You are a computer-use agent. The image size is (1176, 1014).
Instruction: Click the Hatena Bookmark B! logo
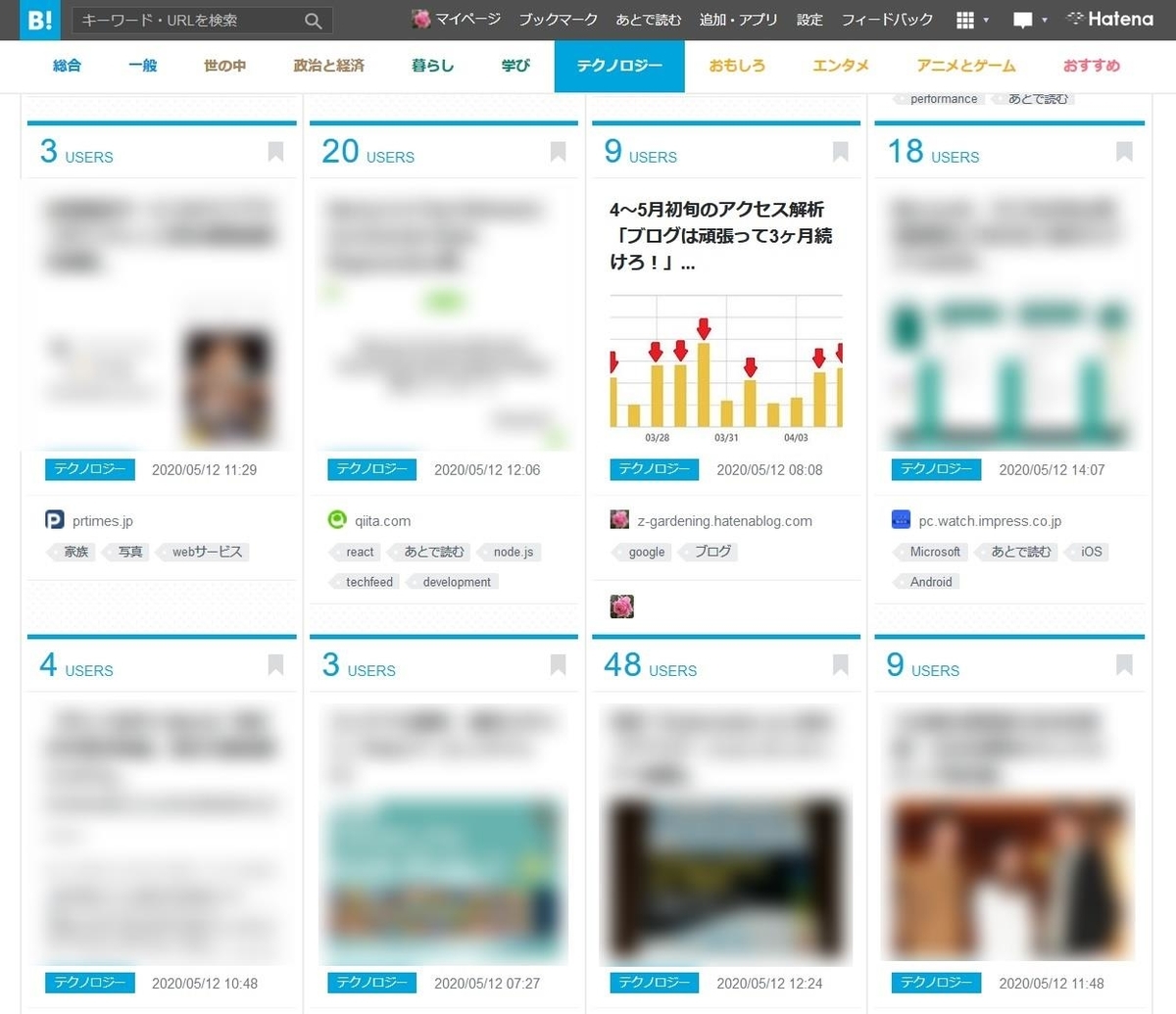click(40, 20)
